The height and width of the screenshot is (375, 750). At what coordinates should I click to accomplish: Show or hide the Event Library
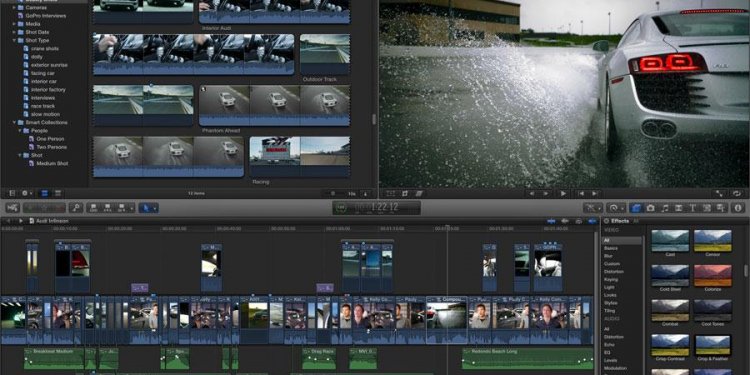pos(11,193)
